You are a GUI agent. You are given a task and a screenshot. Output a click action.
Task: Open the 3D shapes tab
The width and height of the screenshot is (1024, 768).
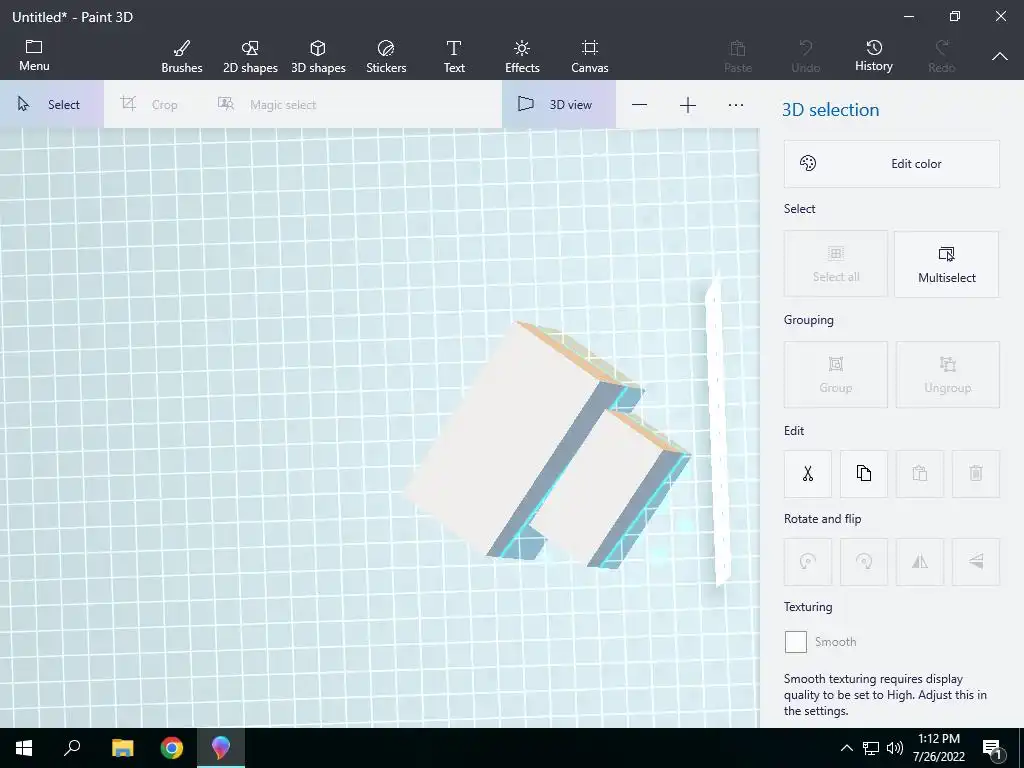coord(318,56)
